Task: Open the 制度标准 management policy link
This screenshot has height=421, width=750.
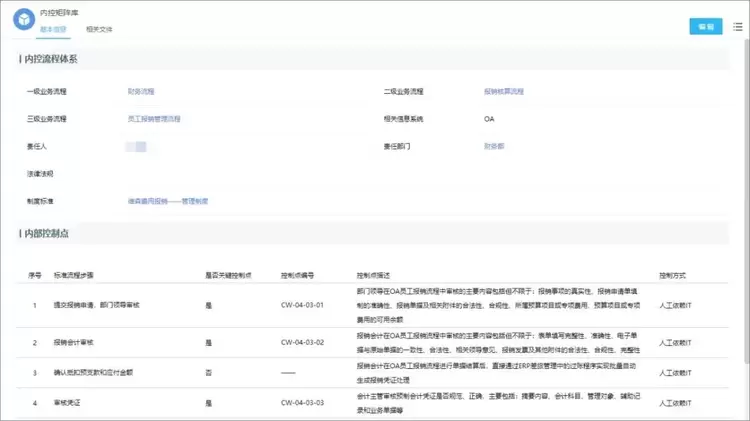Action: 167,201
